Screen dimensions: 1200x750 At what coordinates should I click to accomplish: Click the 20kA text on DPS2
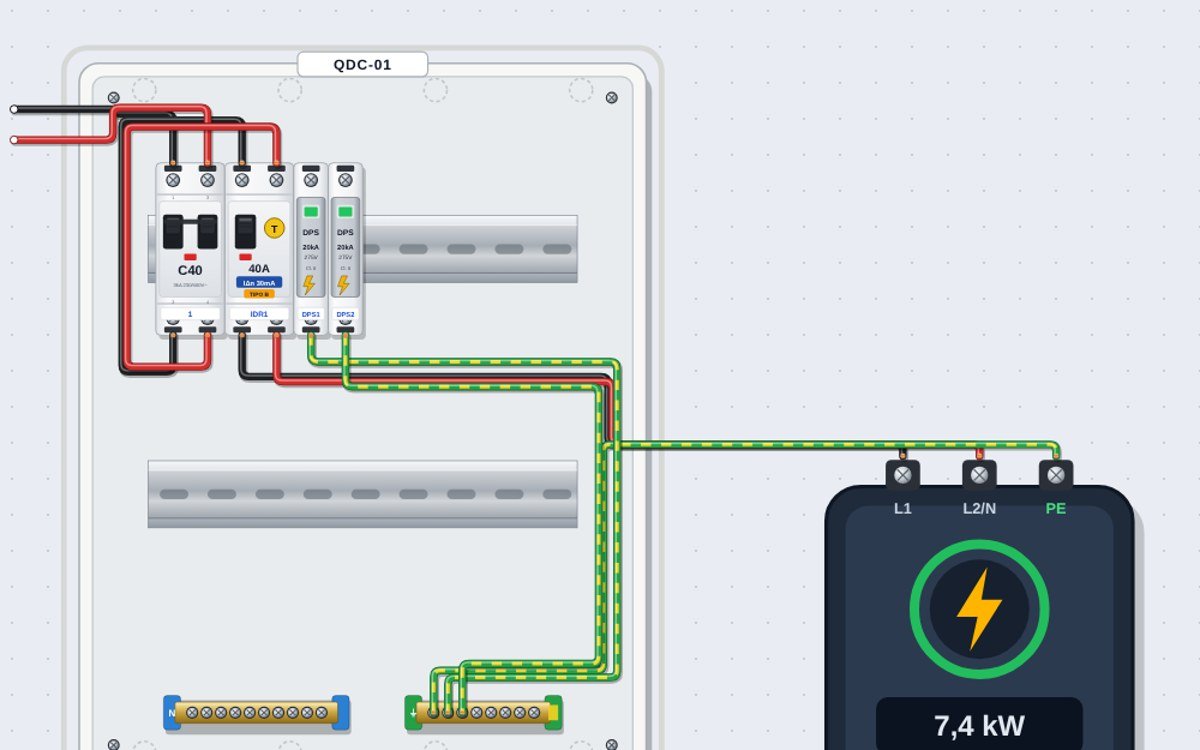[345, 247]
